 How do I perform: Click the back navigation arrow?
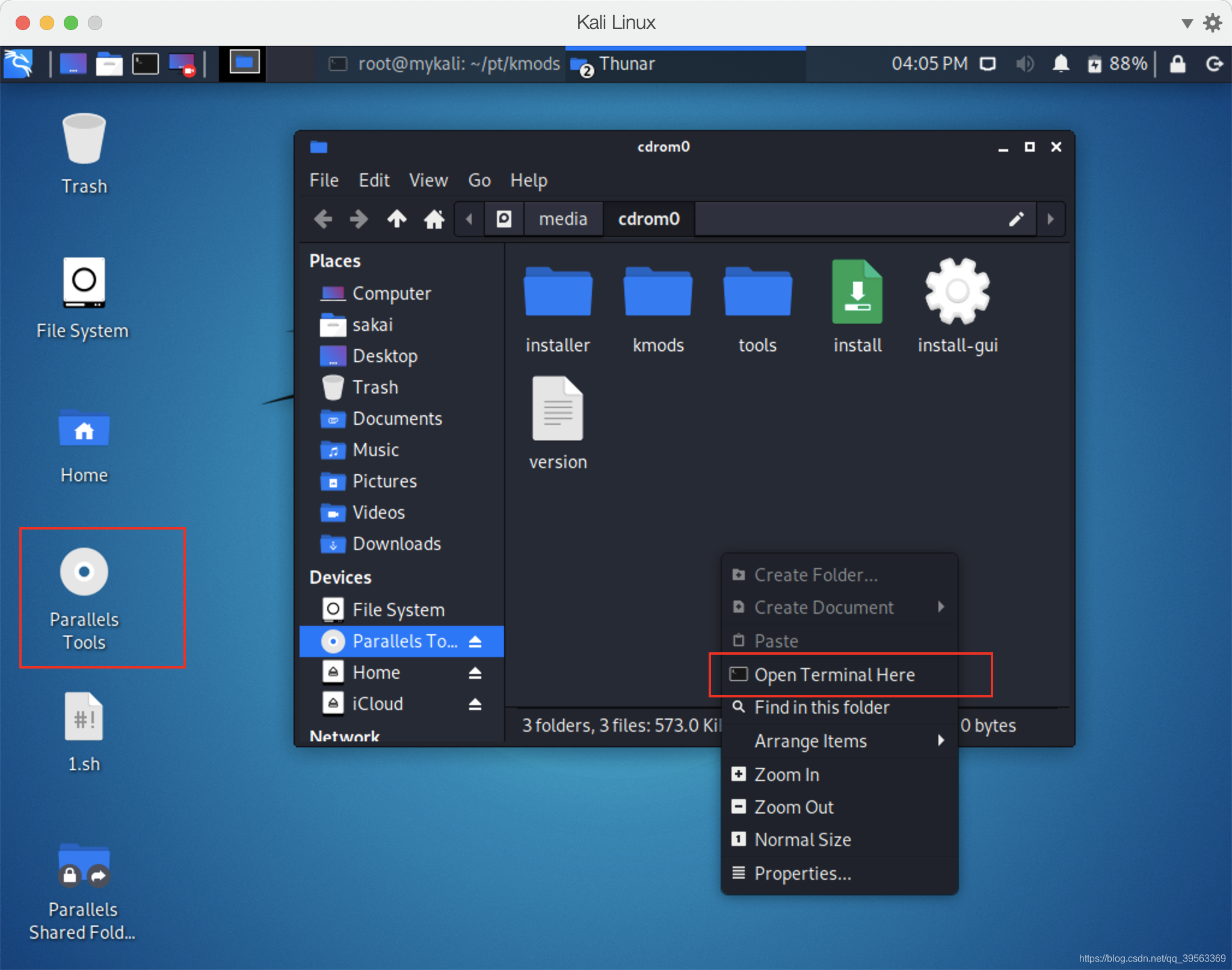tap(324, 219)
